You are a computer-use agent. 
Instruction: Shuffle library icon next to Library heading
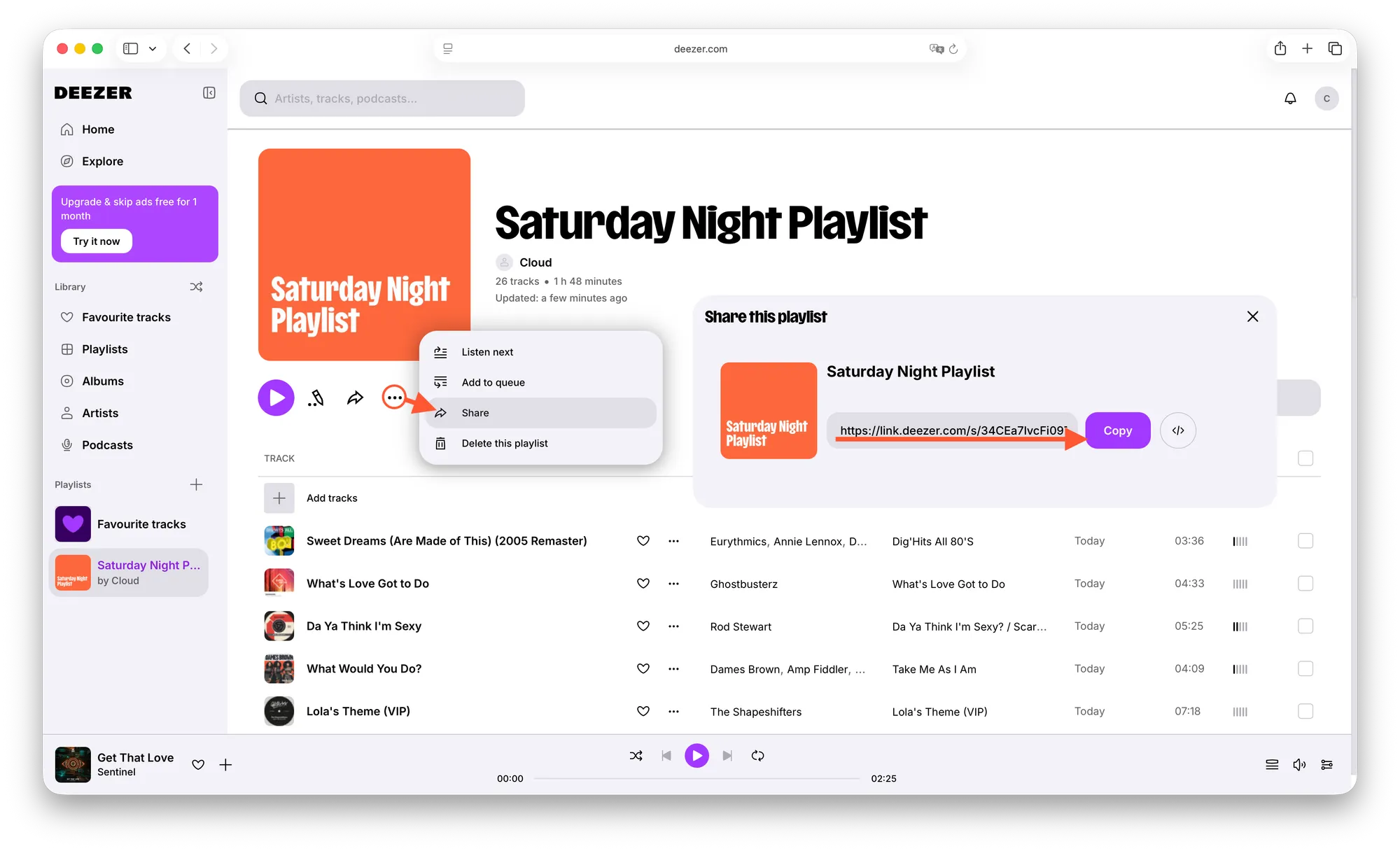pos(196,287)
